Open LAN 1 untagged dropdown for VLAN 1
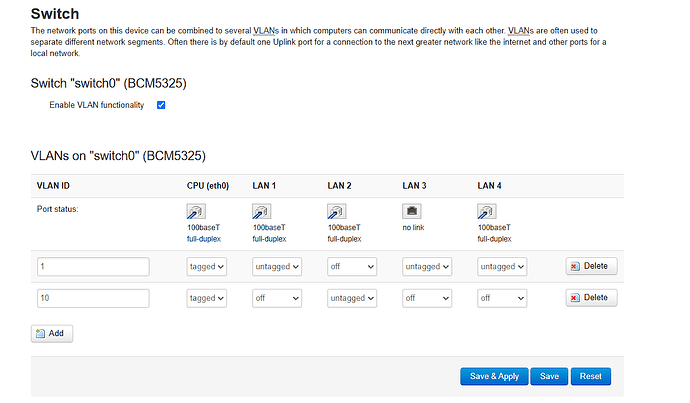The width and height of the screenshot is (690, 403). pyautogui.click(x=277, y=267)
